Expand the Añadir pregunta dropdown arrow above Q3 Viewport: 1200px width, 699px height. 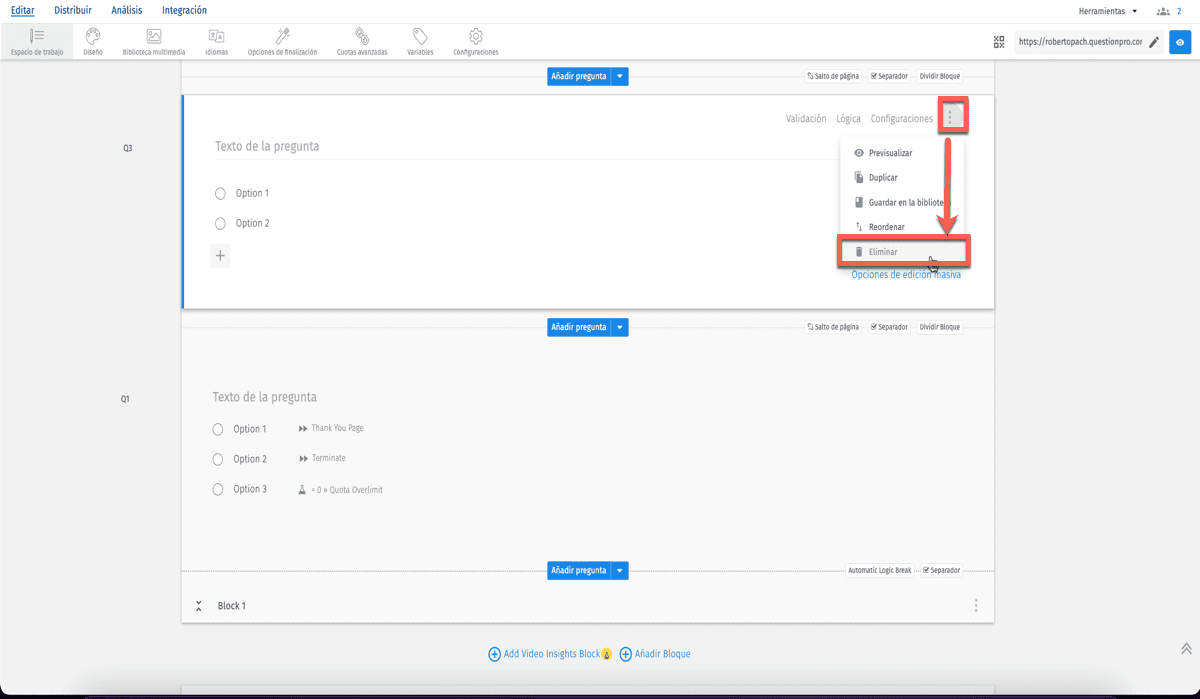click(620, 76)
